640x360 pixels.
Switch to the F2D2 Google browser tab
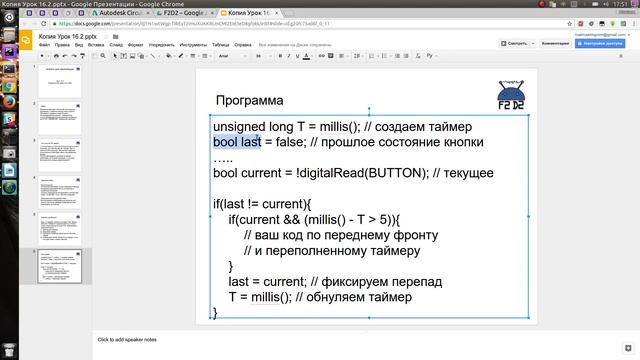pos(184,13)
